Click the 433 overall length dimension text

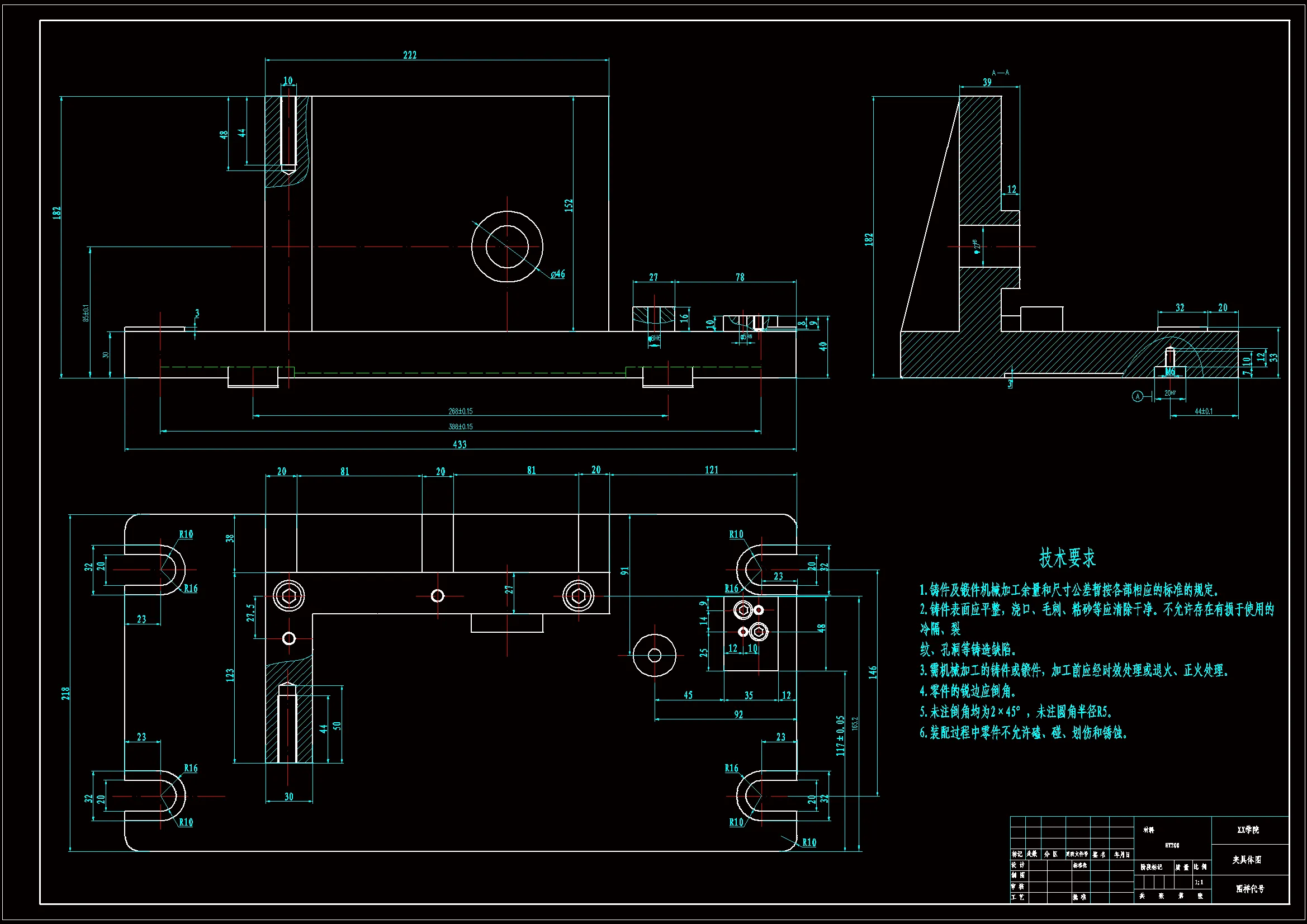pos(460,444)
